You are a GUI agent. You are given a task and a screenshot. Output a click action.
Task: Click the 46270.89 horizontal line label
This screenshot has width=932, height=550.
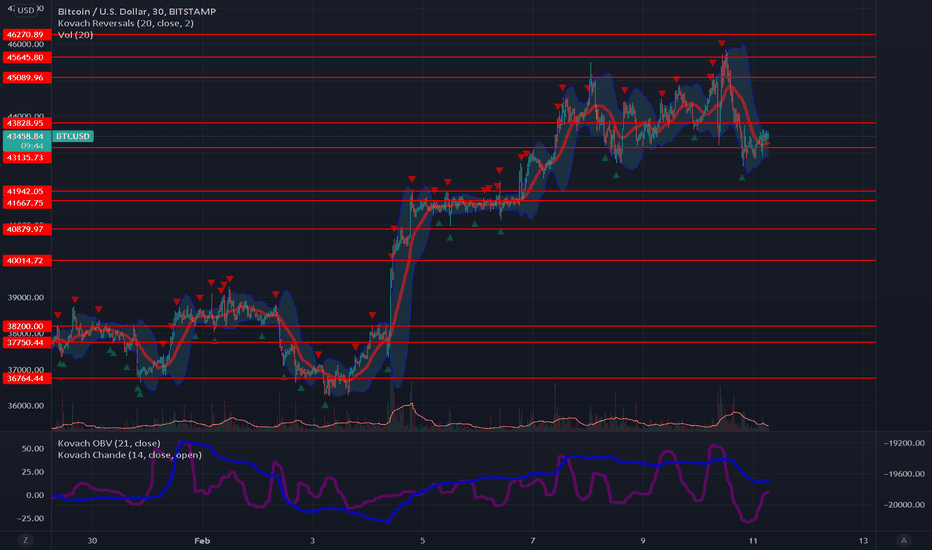tap(27, 34)
